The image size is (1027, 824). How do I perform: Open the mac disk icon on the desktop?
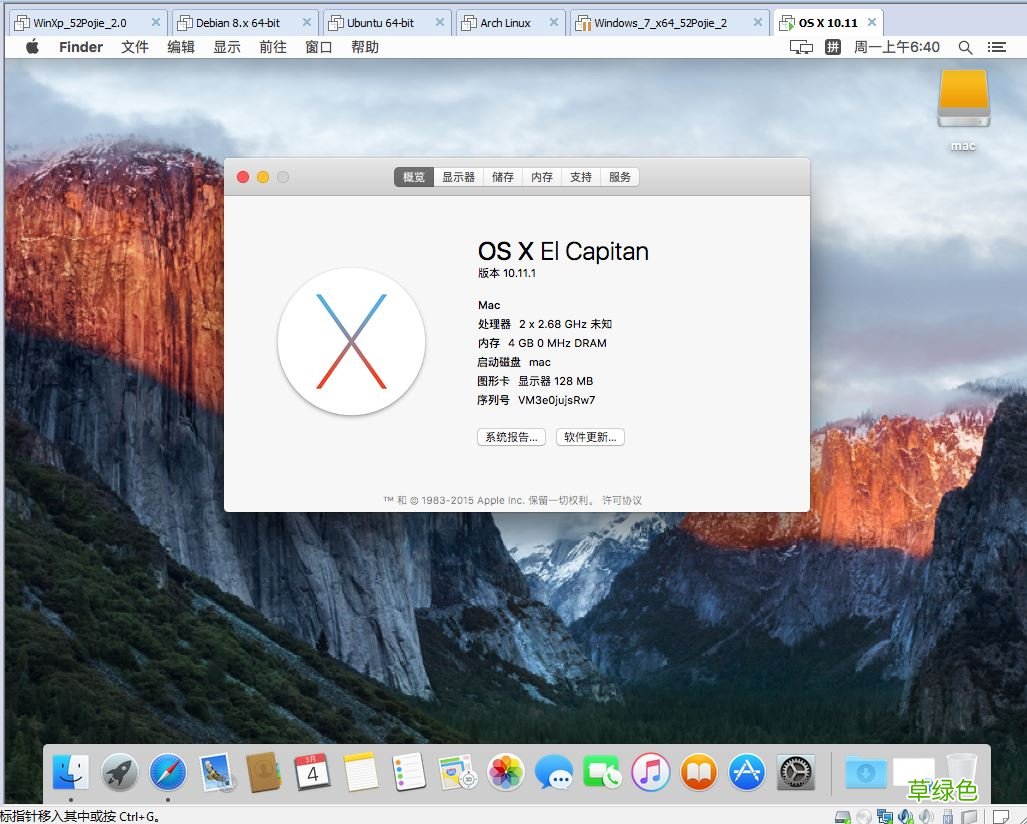961,100
